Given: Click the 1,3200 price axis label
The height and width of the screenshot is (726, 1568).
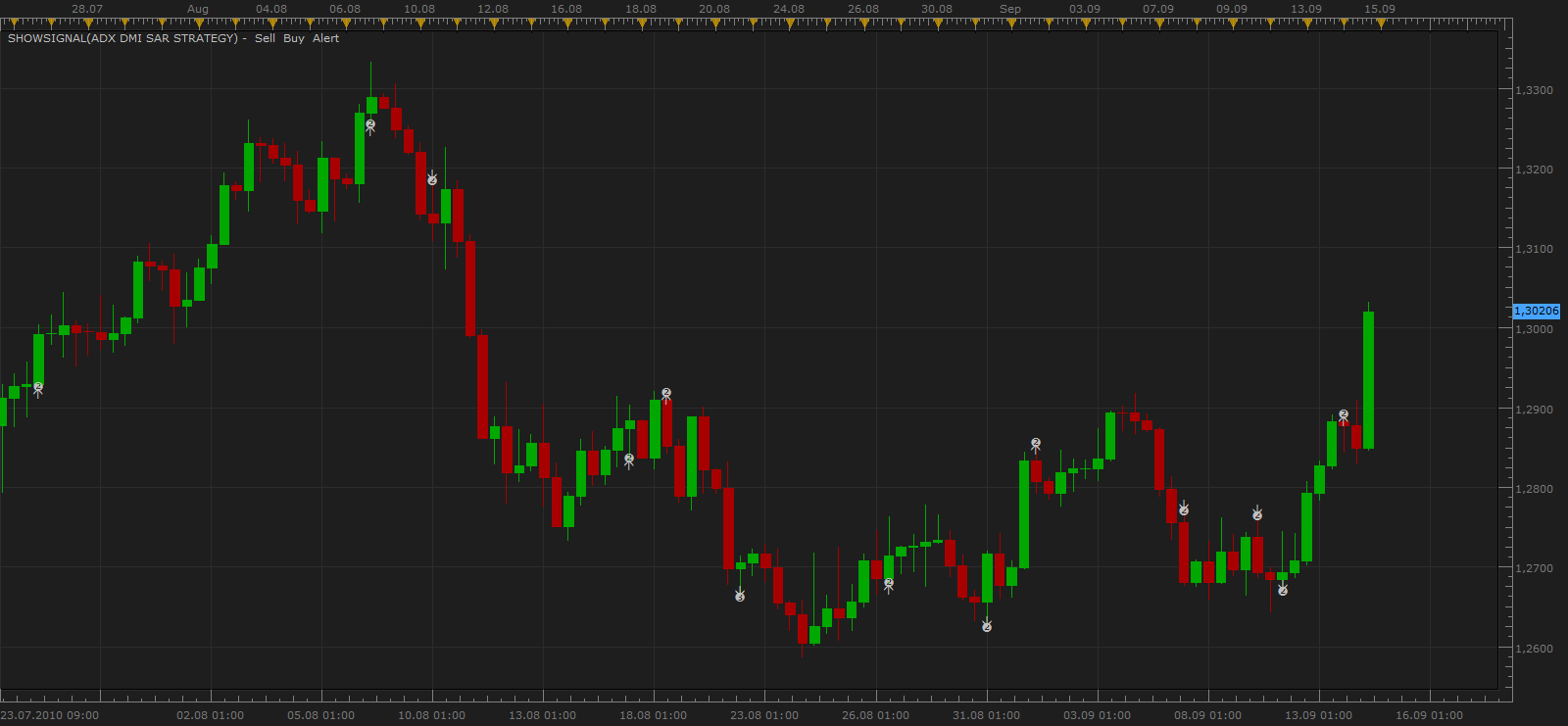Looking at the screenshot, I should [1534, 169].
